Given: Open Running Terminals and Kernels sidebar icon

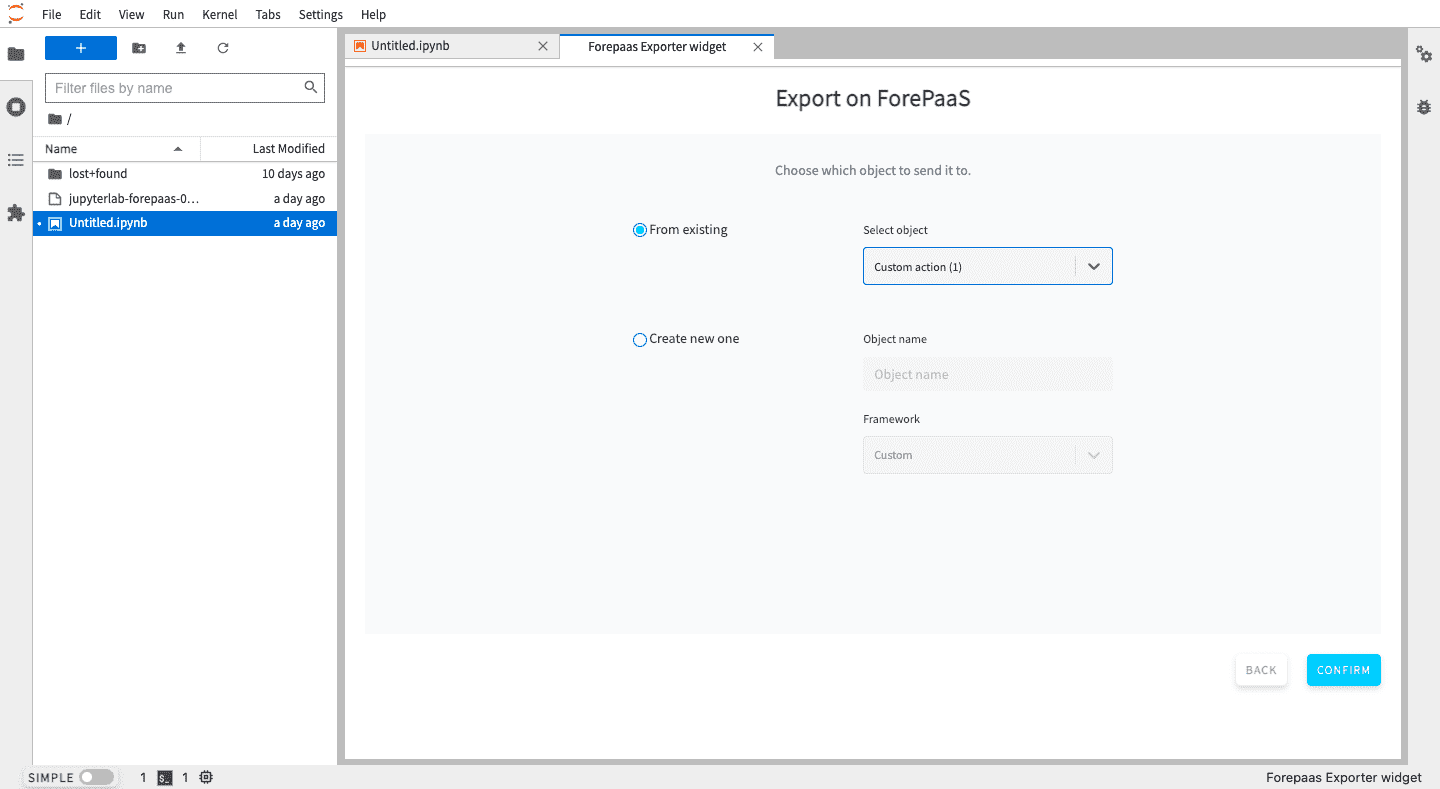Looking at the screenshot, I should (x=16, y=107).
